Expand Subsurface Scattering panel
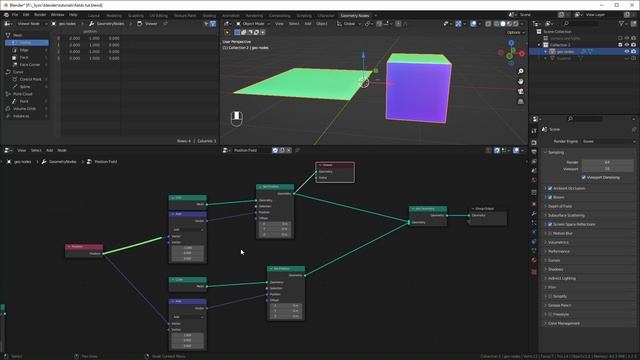This screenshot has height=360, width=640. point(566,215)
